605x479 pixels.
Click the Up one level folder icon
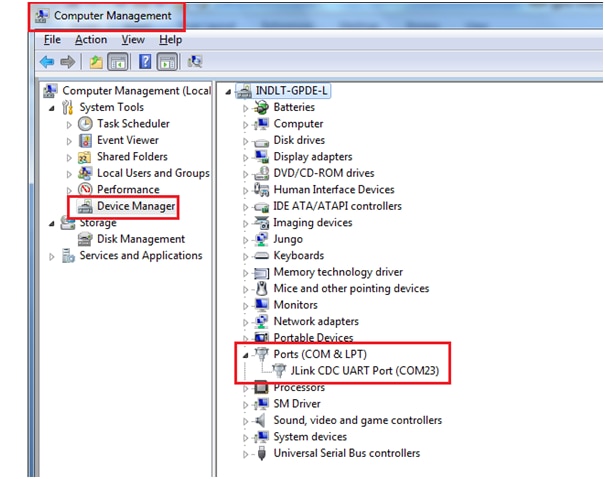(x=96, y=62)
